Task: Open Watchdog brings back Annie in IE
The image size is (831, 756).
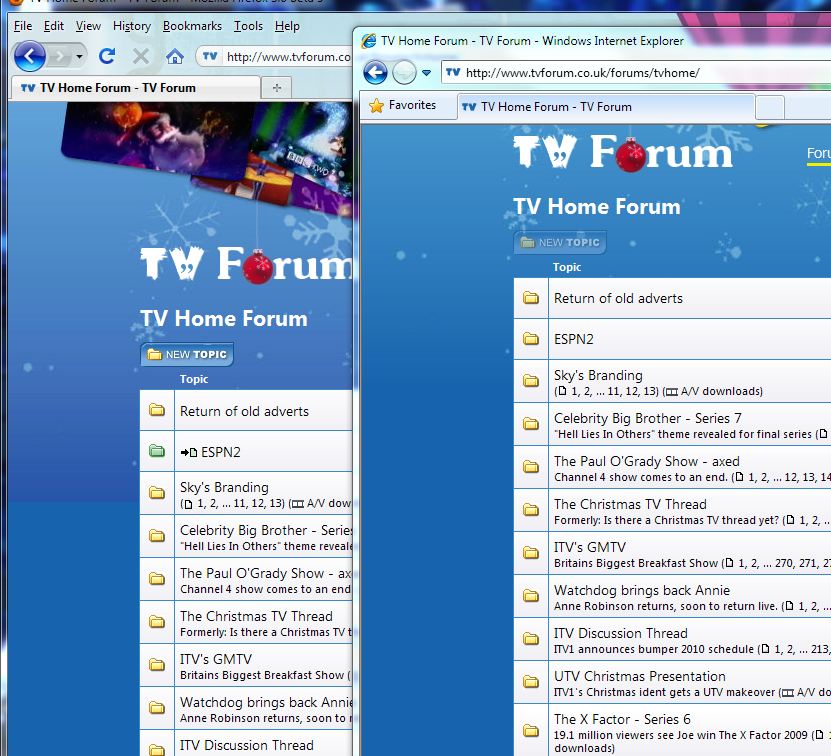Action: (642, 590)
